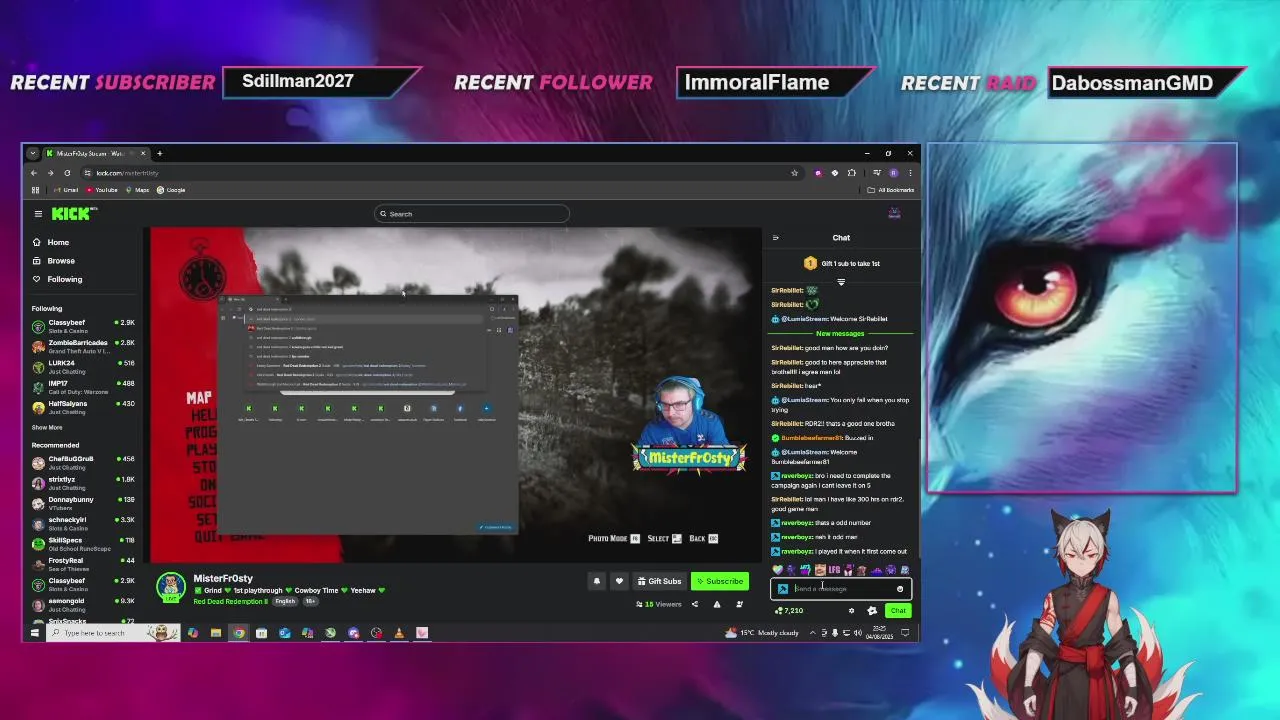Image resolution: width=1280 pixels, height=720 pixels.
Task: Click the MisterFr0sty channel avatar
Action: pyautogui.click(x=171, y=586)
